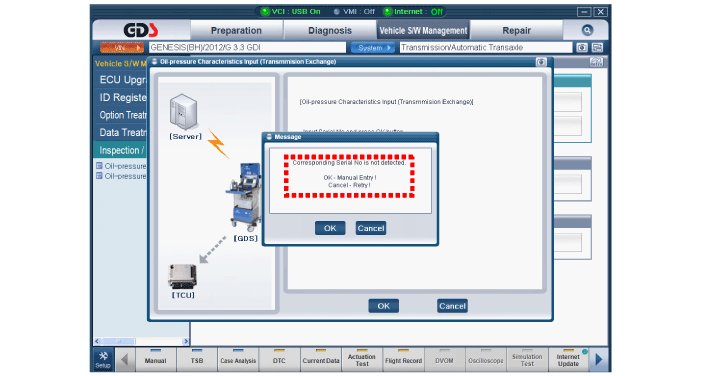Click the GDS logo
Image resolution: width=701 pixels, height=376 pixels.
coord(140,30)
